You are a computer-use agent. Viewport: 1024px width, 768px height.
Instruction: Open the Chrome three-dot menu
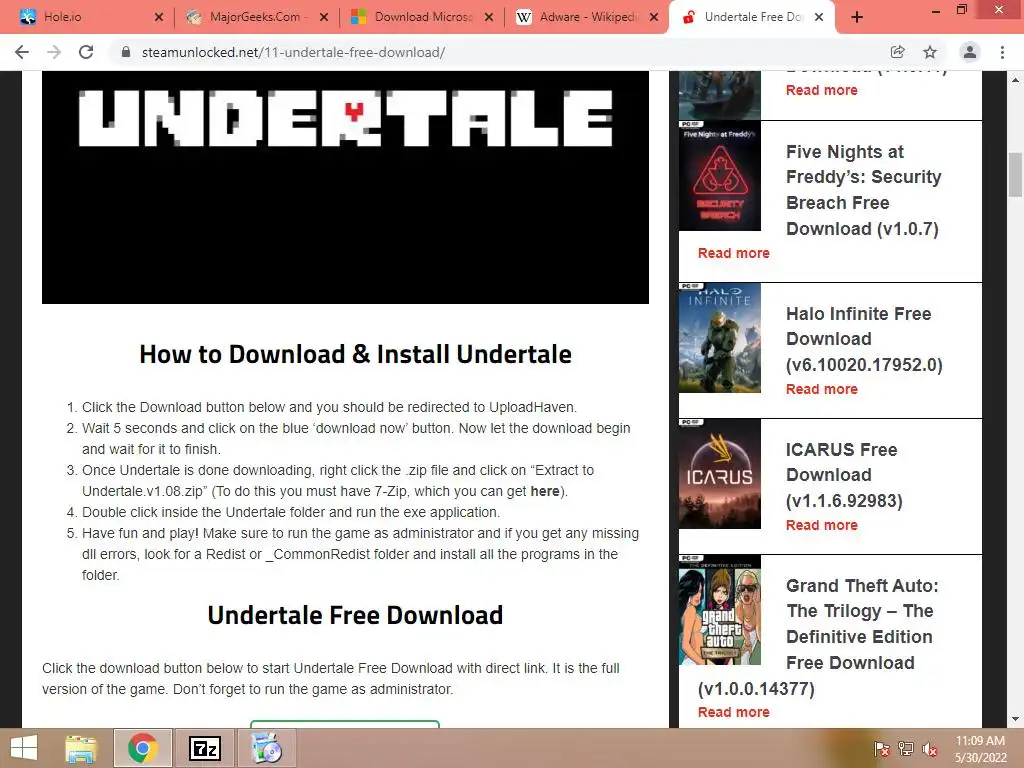[x=1002, y=52]
